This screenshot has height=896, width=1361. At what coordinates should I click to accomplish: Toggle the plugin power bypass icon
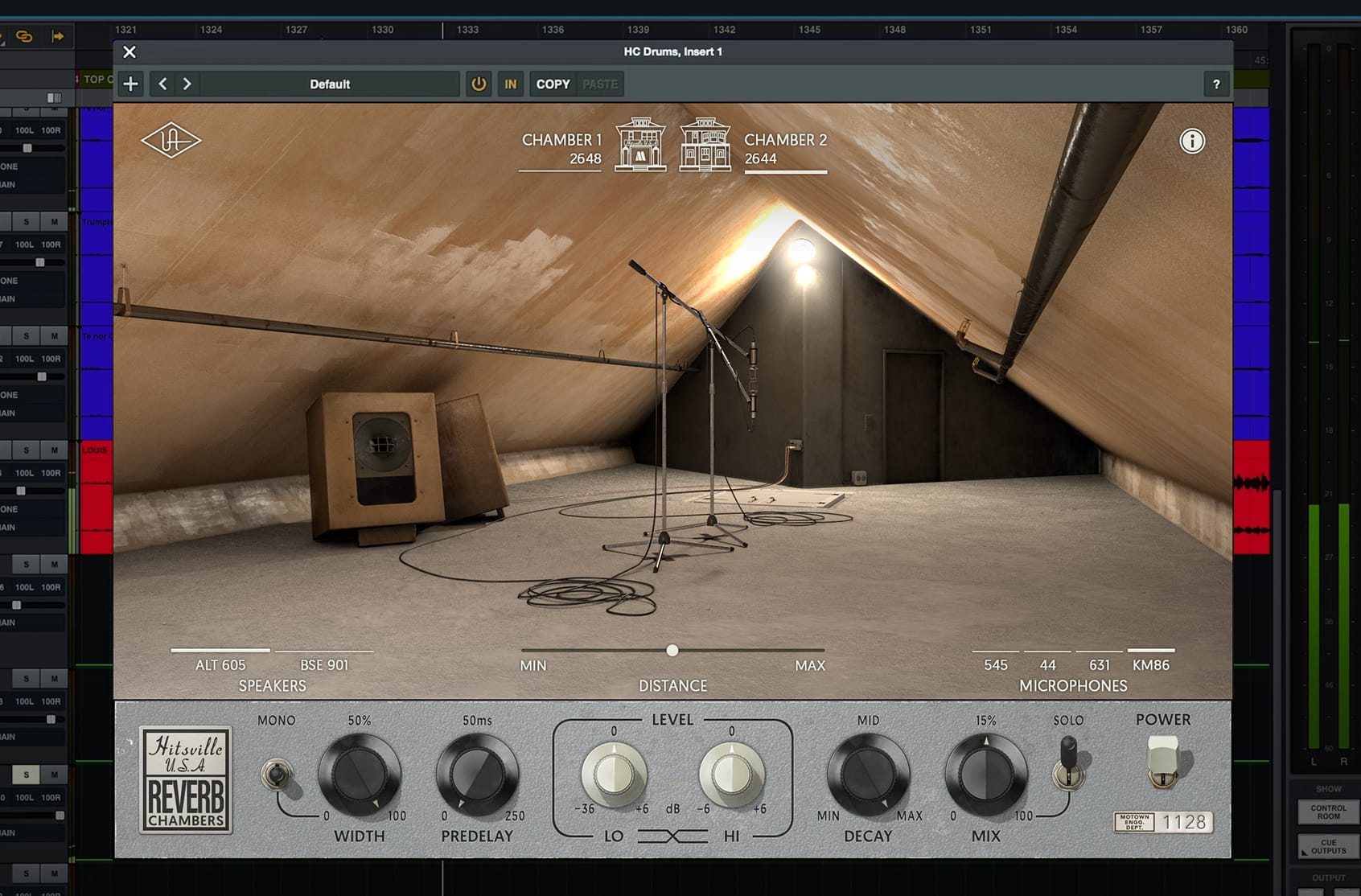point(479,84)
